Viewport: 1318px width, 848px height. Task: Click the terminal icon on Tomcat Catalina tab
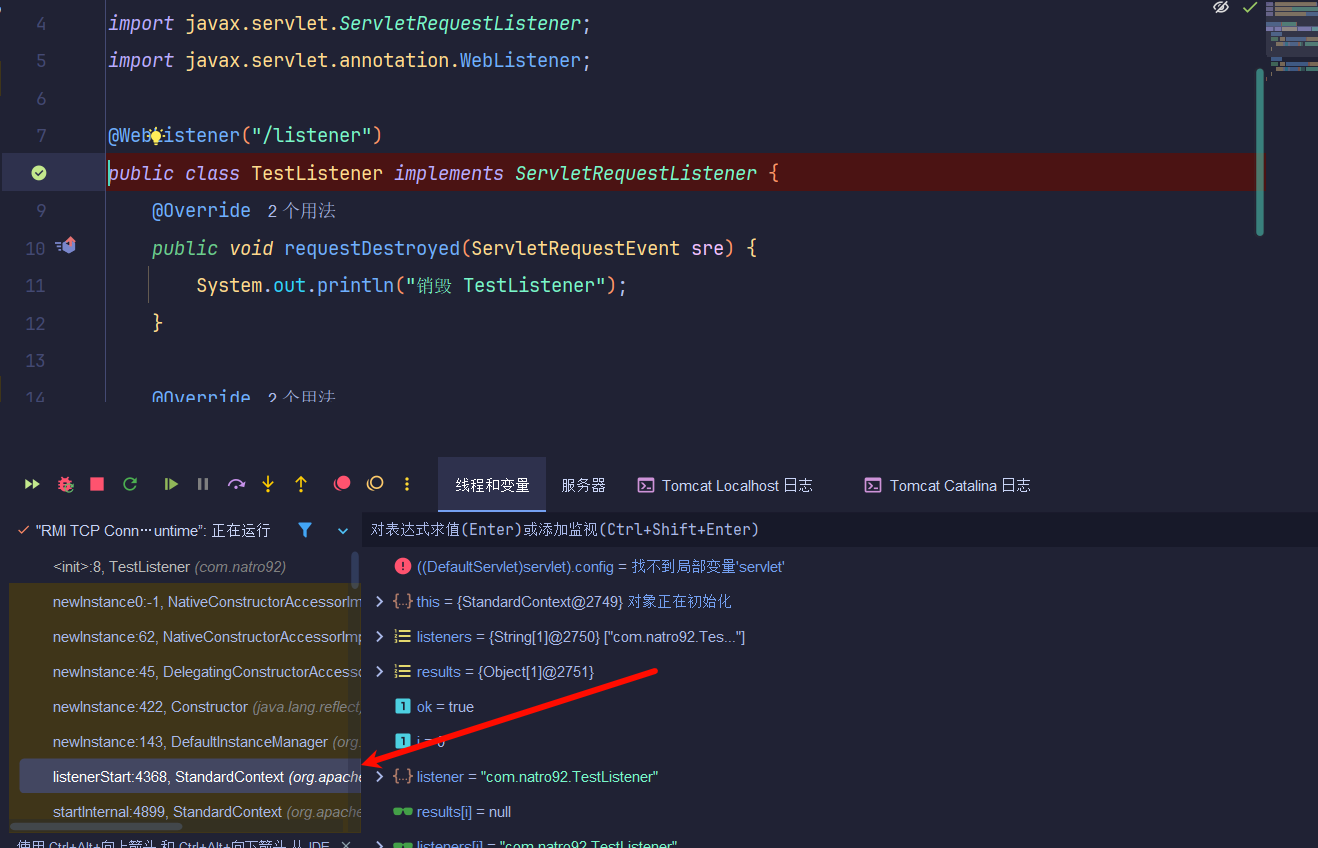coord(873,485)
